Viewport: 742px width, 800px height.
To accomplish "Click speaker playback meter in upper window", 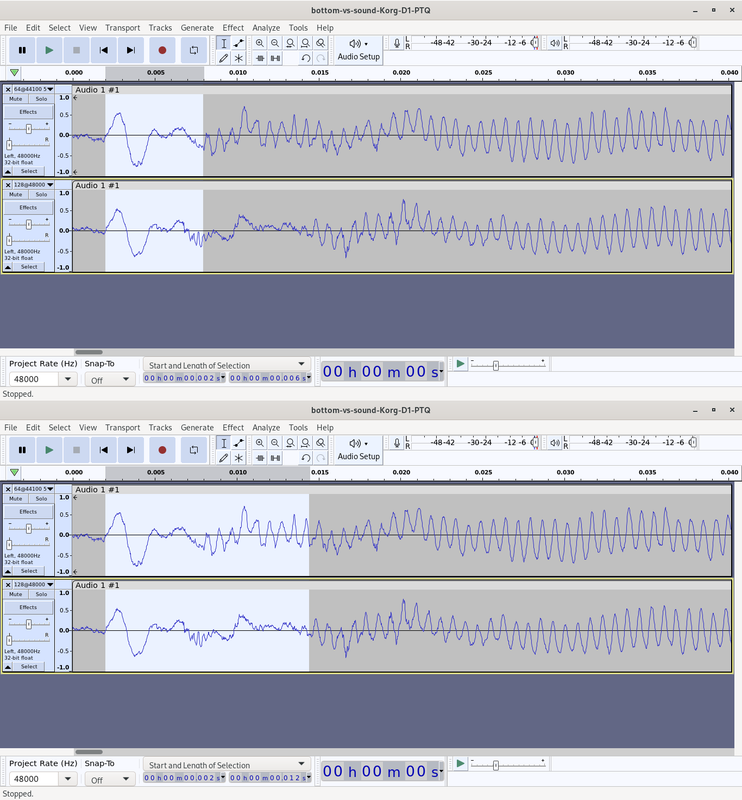I will (555, 43).
